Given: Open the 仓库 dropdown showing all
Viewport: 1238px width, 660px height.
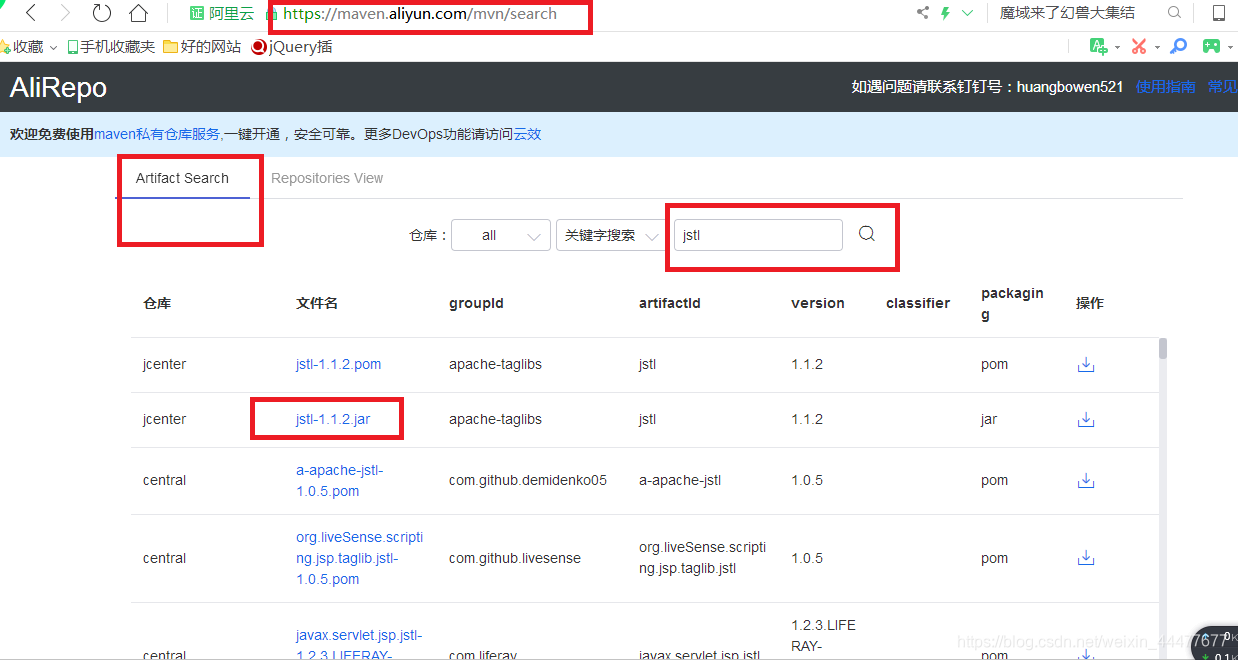Looking at the screenshot, I should (x=501, y=235).
